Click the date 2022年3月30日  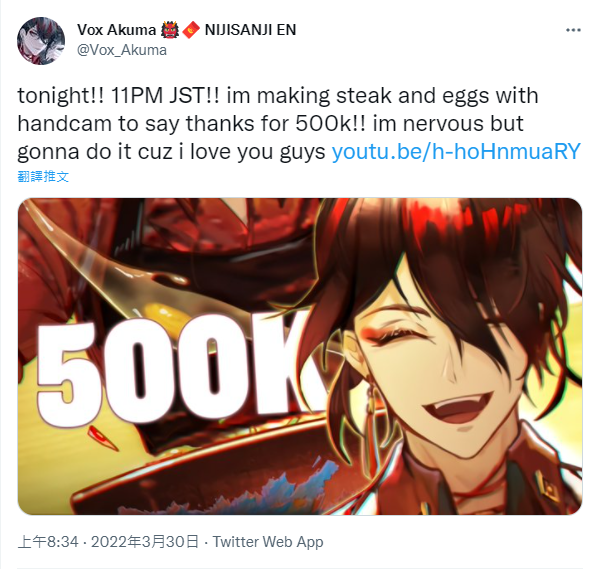(145, 542)
